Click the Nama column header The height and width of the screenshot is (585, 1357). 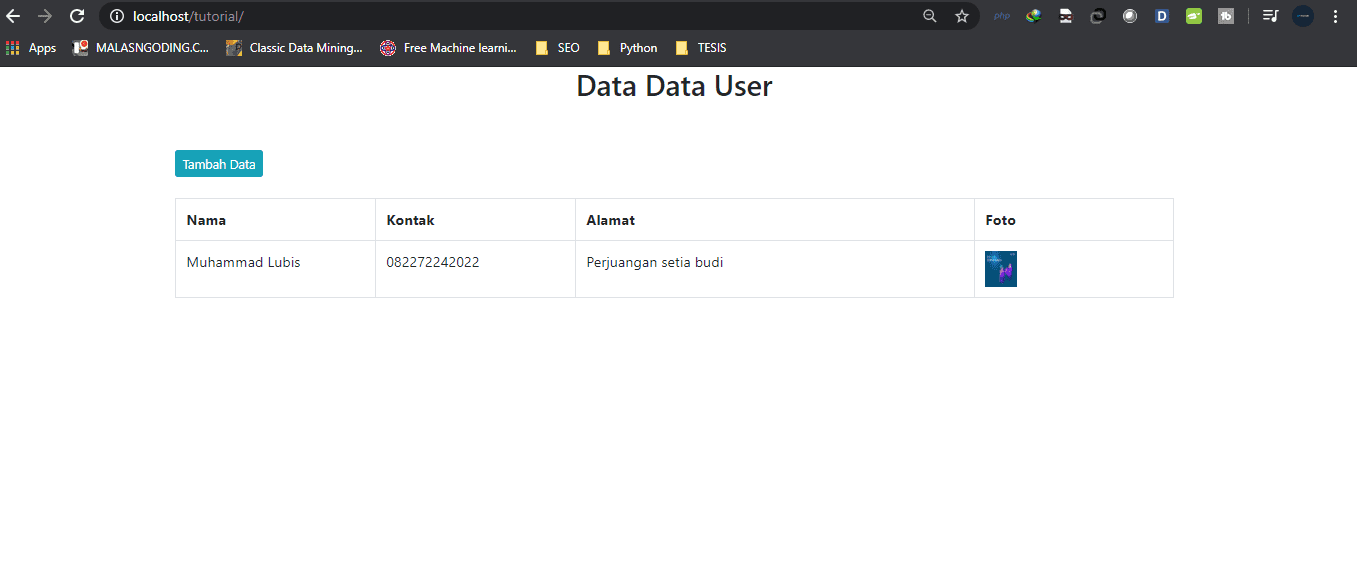pyautogui.click(x=275, y=220)
